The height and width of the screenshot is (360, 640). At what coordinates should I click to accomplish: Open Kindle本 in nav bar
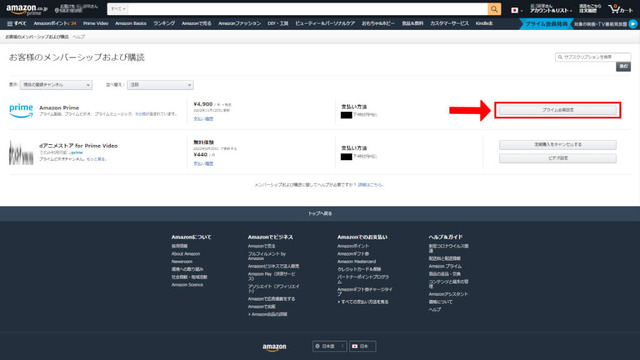(x=484, y=24)
